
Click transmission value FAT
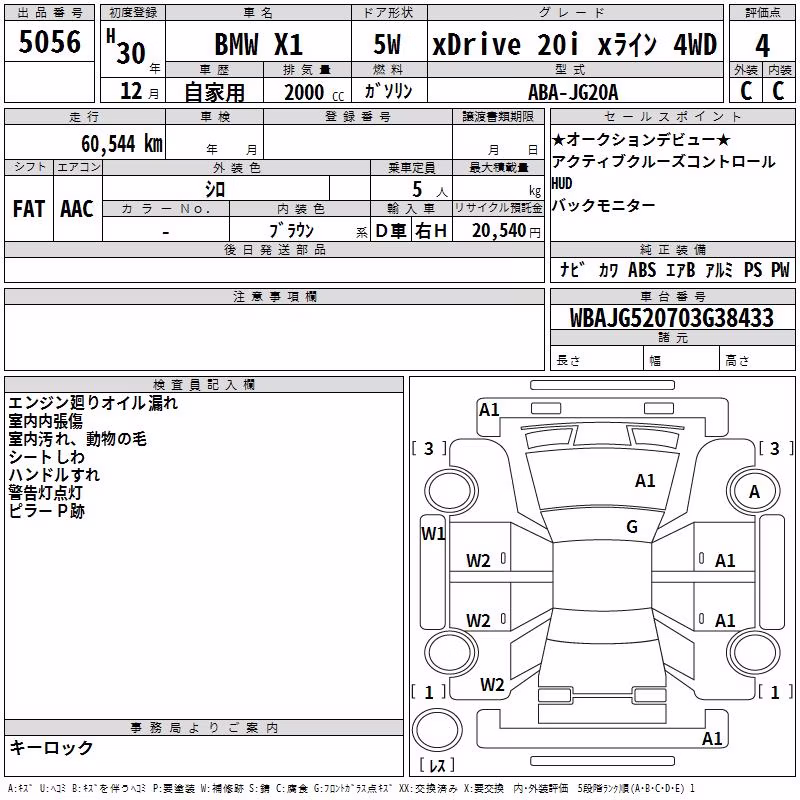pos(29,209)
